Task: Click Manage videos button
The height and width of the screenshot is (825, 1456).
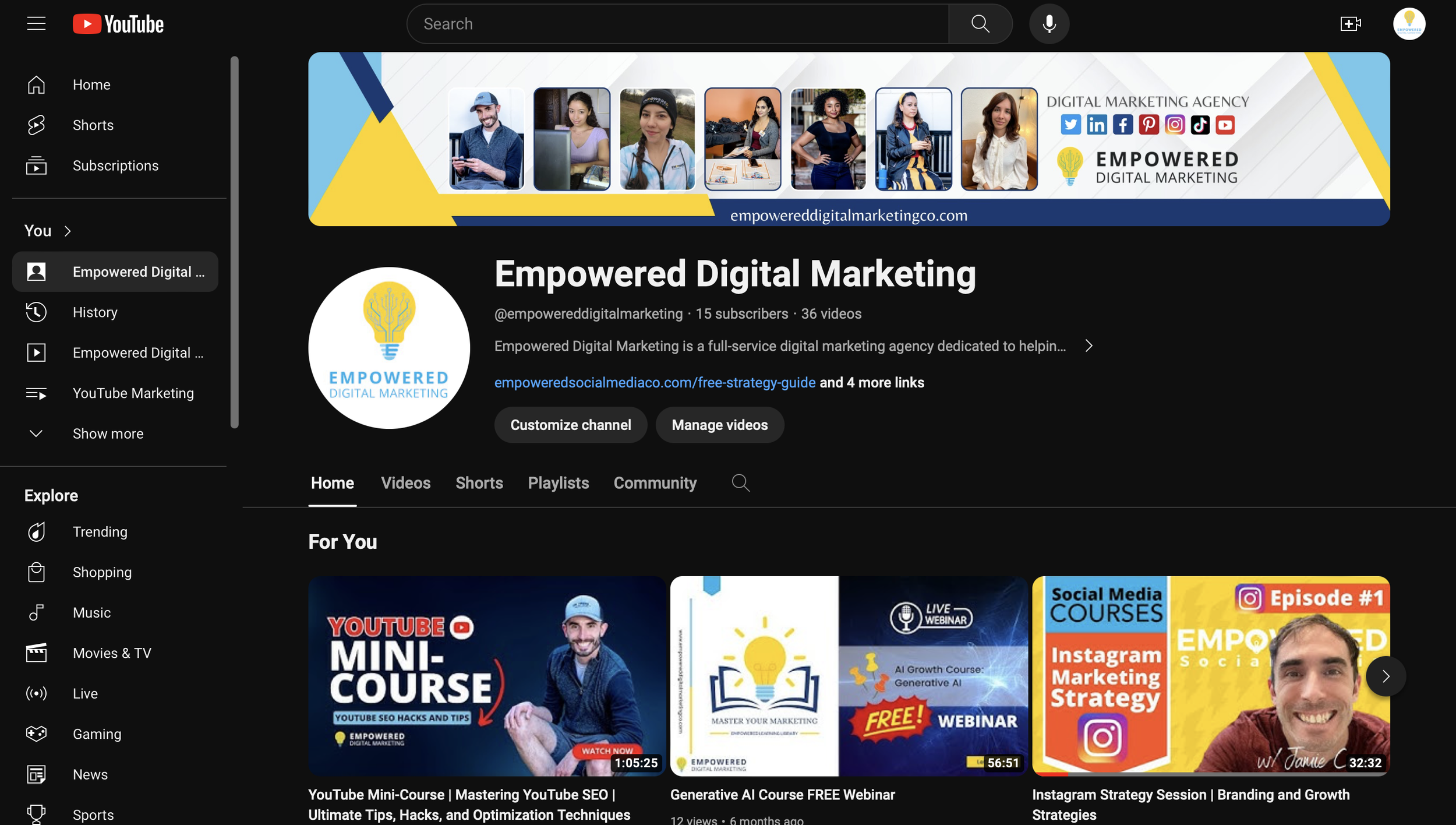Action: 719,425
